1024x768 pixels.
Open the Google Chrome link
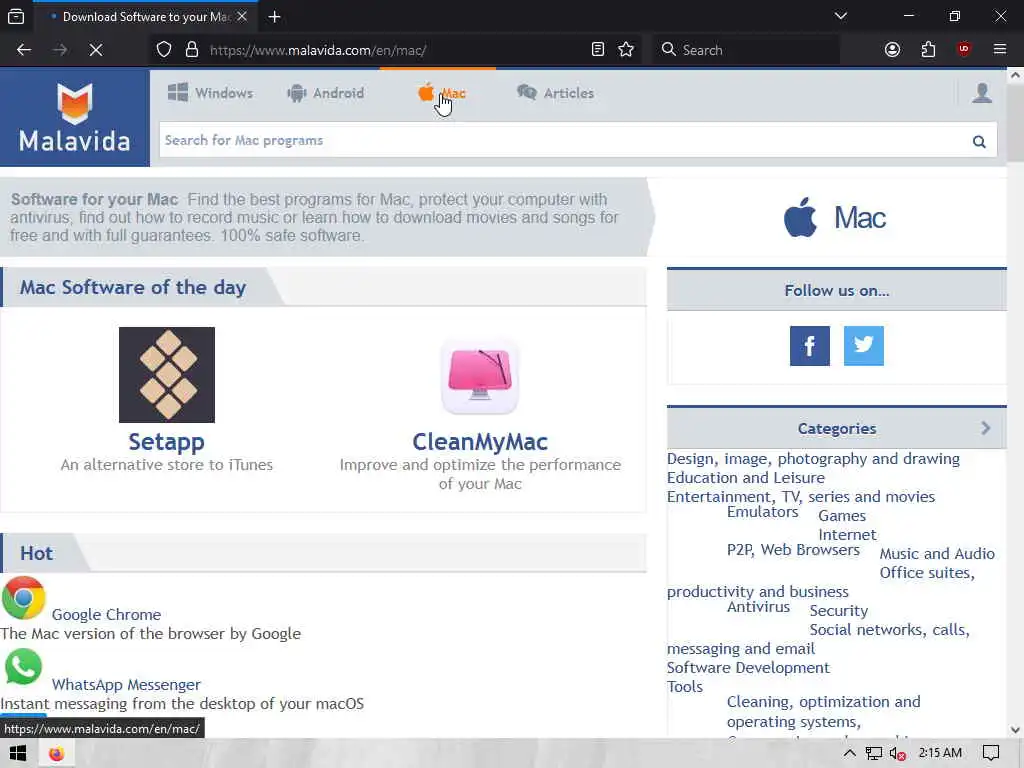(106, 615)
